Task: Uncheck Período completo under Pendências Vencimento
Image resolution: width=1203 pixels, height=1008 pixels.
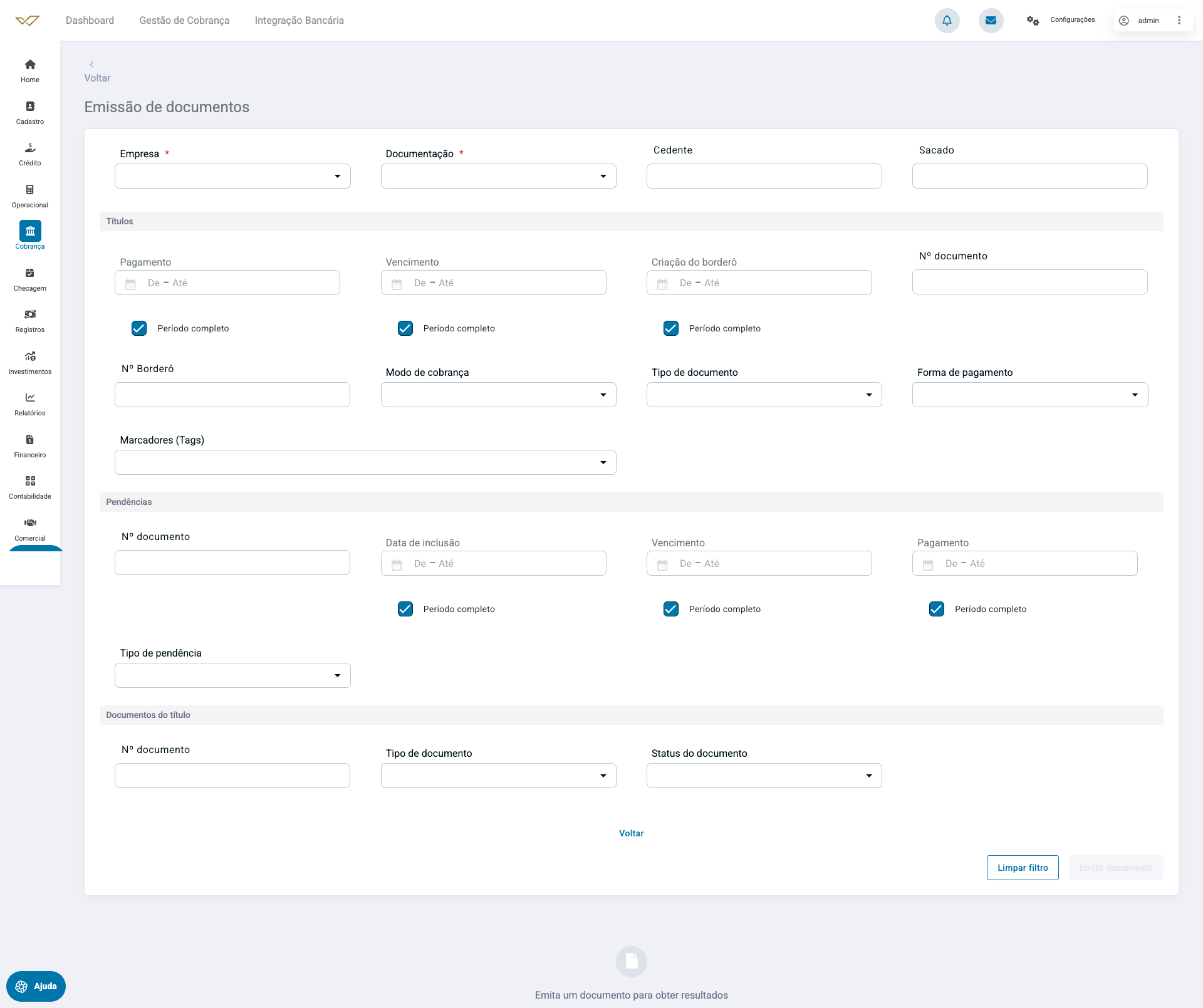Action: [x=671, y=609]
